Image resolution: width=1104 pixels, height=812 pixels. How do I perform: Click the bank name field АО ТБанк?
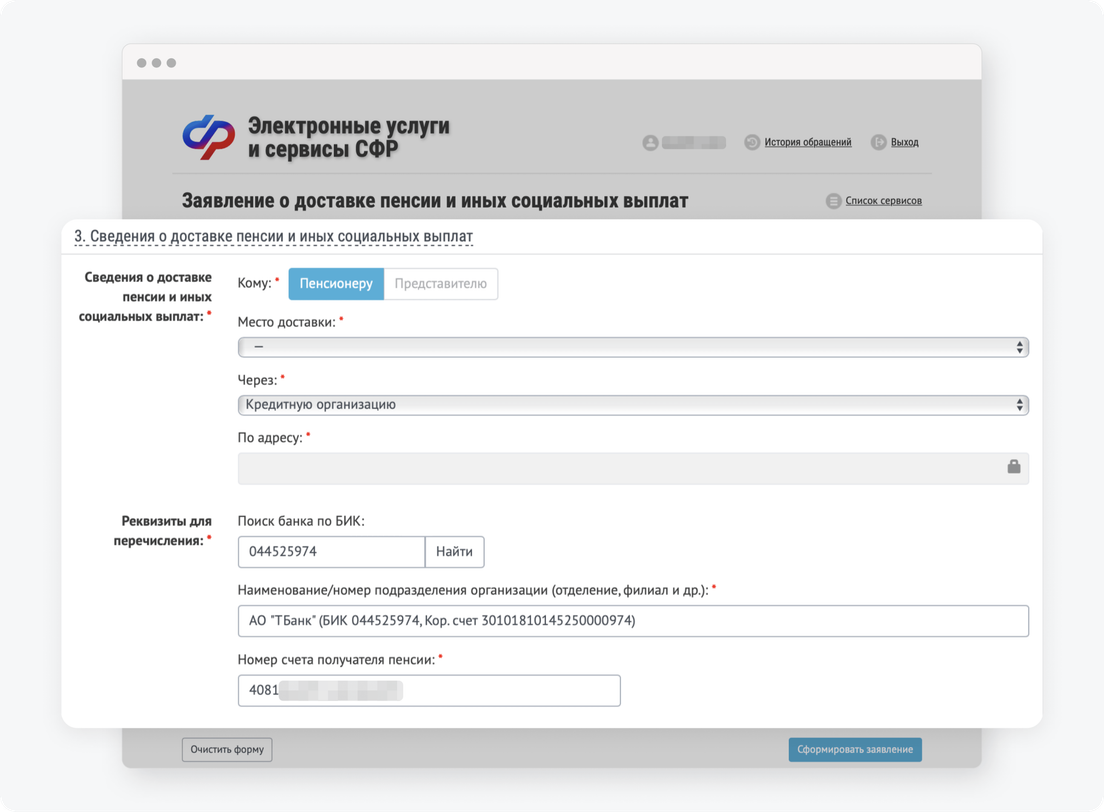tap(633, 621)
